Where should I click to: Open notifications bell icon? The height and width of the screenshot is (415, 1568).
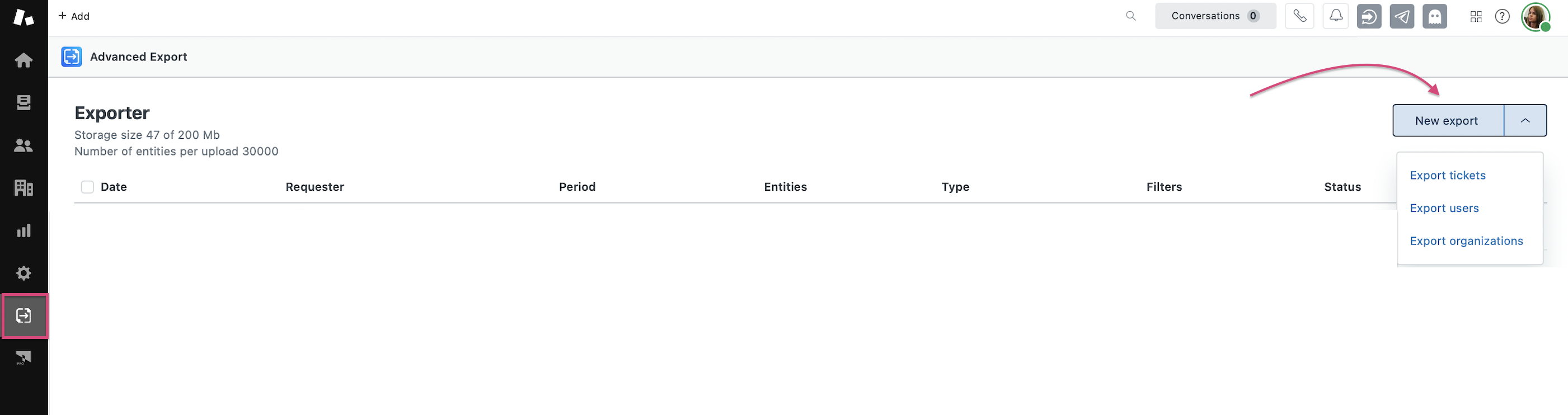(x=1335, y=16)
